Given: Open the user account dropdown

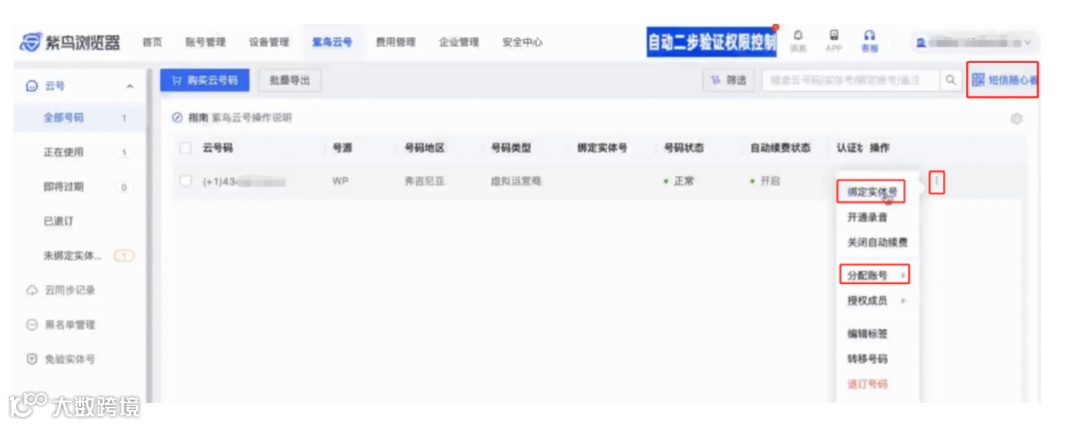Looking at the screenshot, I should pyautogui.click(x=975, y=42).
